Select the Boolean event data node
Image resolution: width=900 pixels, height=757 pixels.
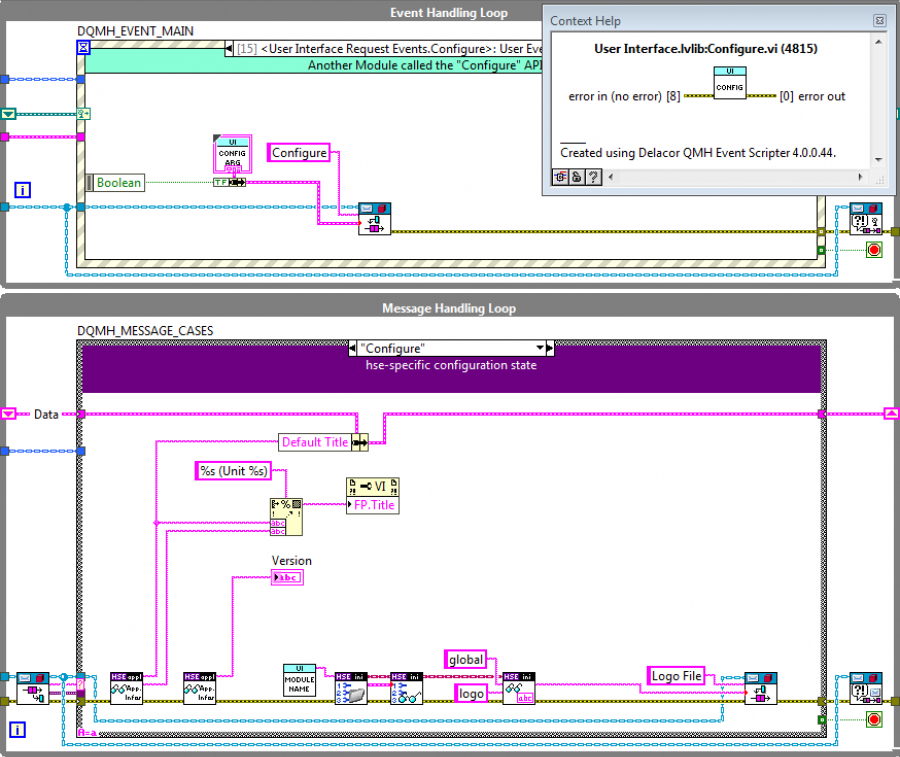(x=115, y=183)
